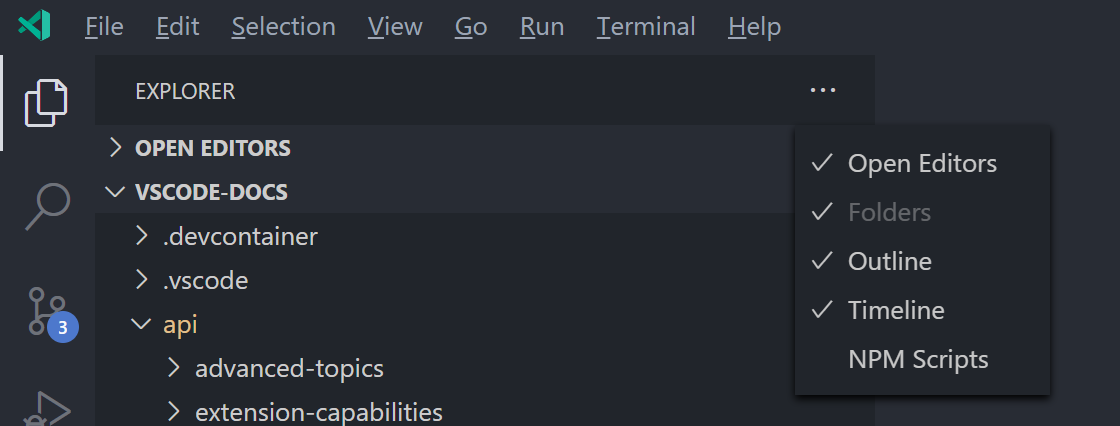Toggle the Timeline view off
This screenshot has height=426, width=1120.
[895, 310]
